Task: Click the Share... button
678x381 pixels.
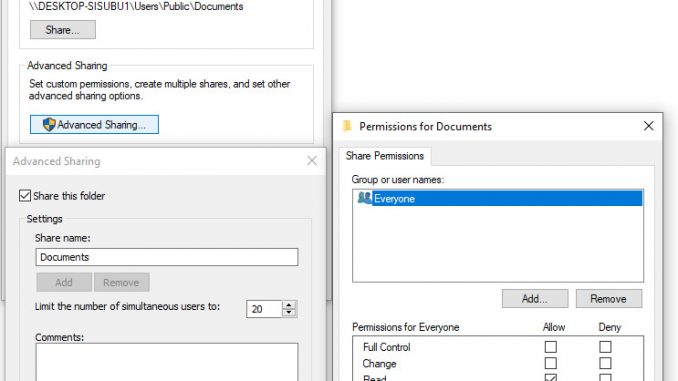Action: 63,30
